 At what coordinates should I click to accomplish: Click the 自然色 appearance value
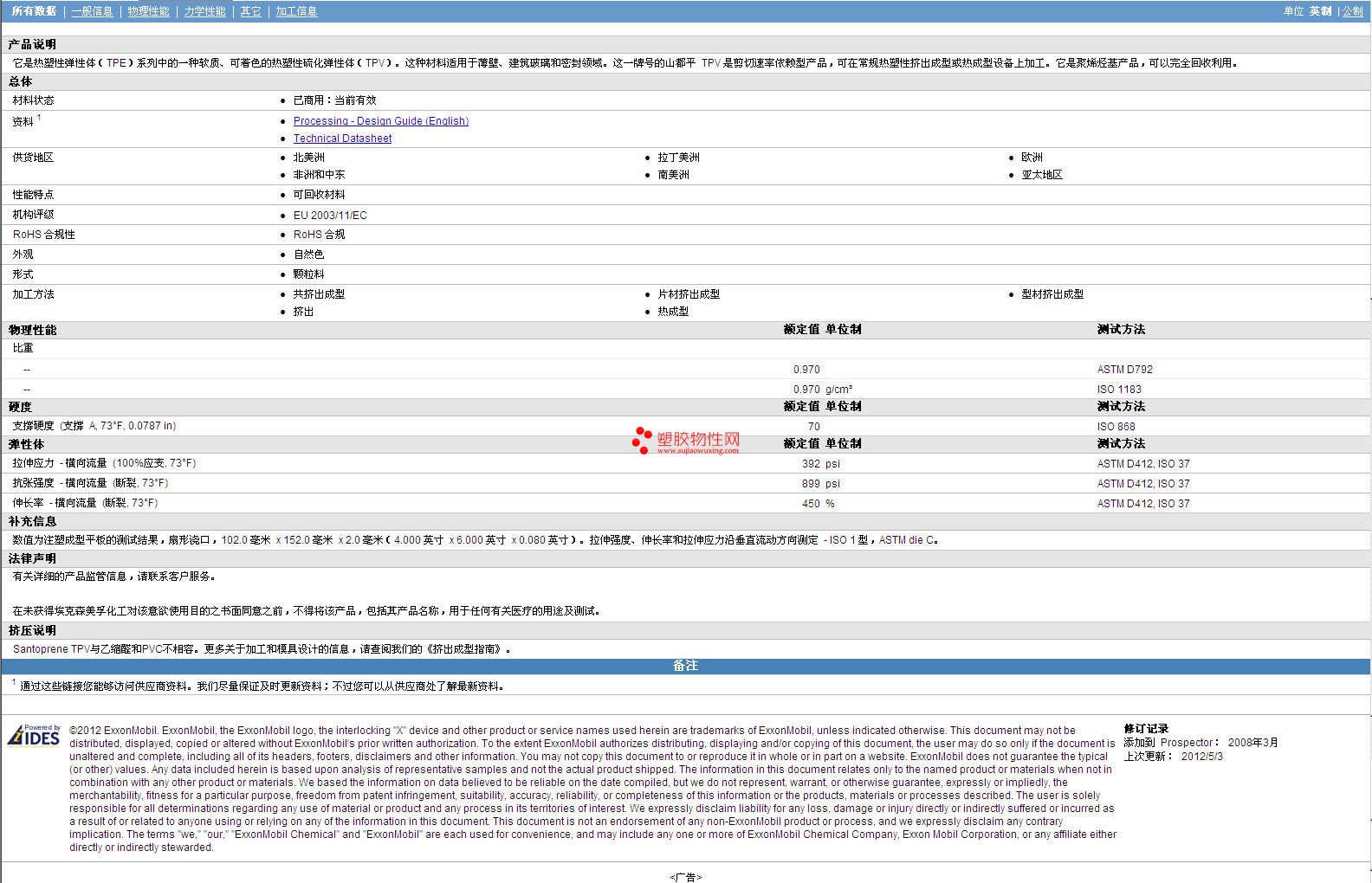pos(308,255)
